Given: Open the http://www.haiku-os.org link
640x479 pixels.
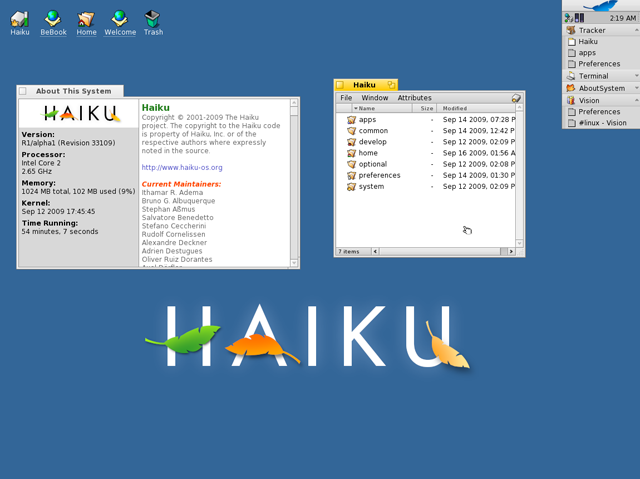Looking at the screenshot, I should pos(182,167).
